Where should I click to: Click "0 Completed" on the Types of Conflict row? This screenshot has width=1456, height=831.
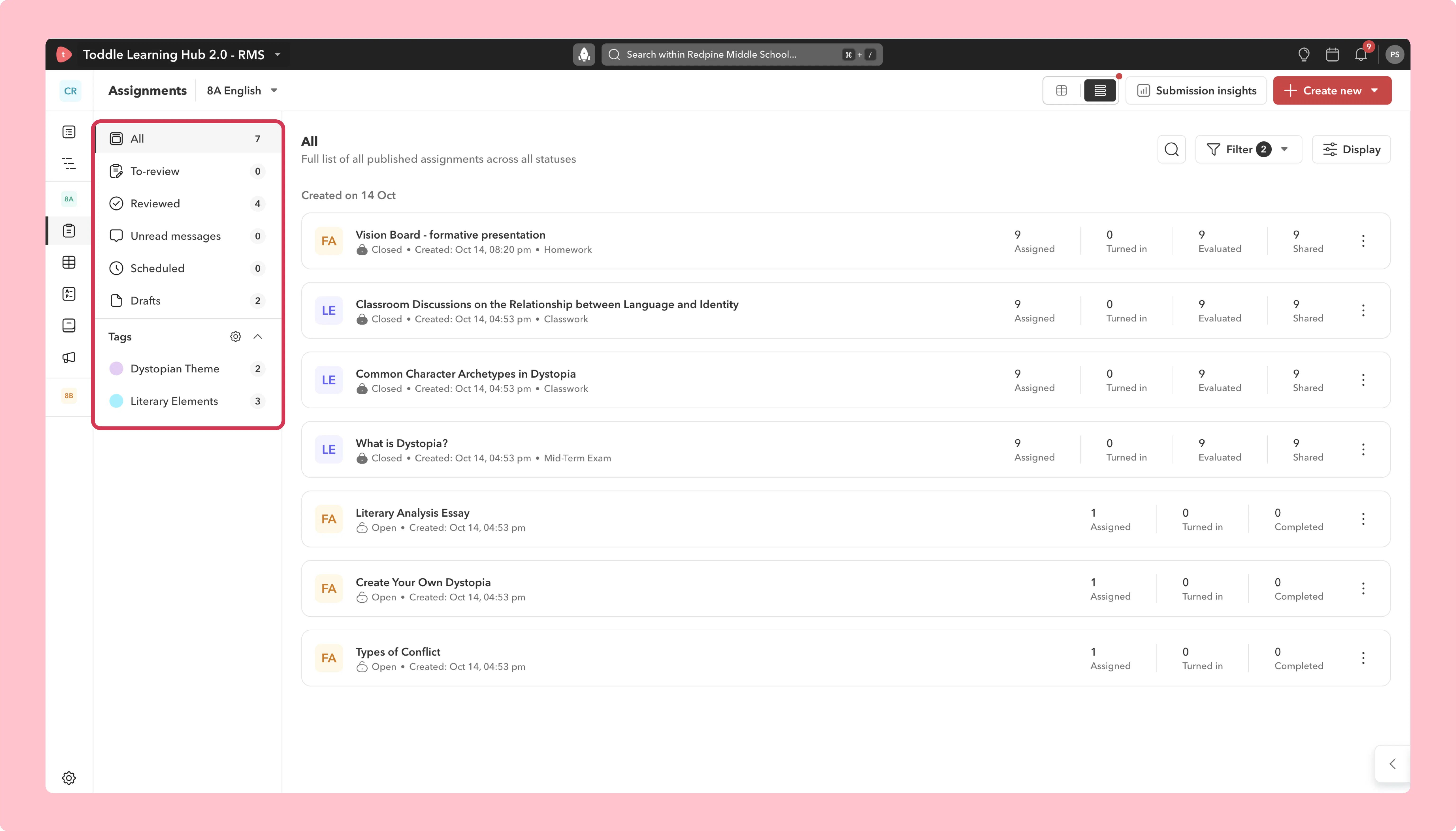tap(1298, 659)
